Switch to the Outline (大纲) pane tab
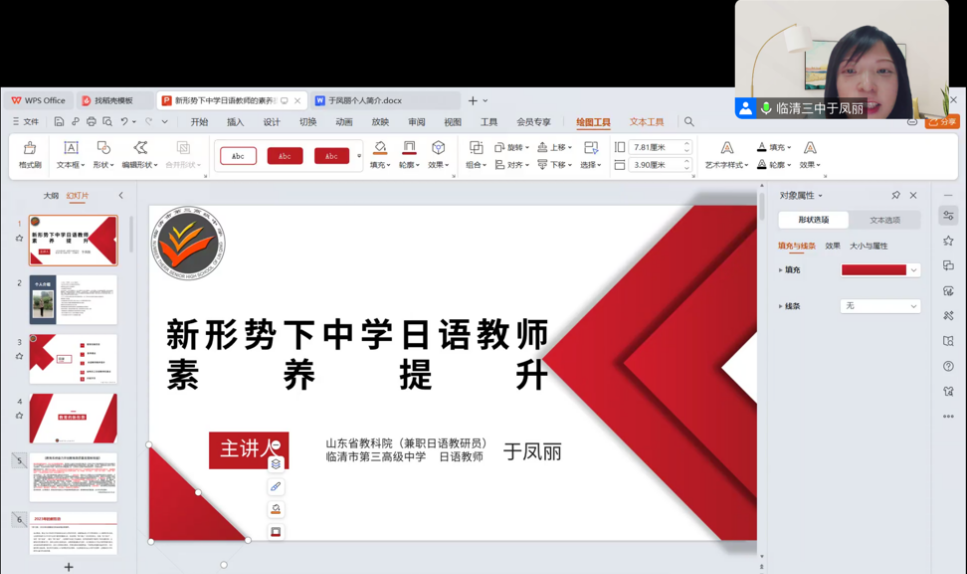967x574 pixels. 51,196
